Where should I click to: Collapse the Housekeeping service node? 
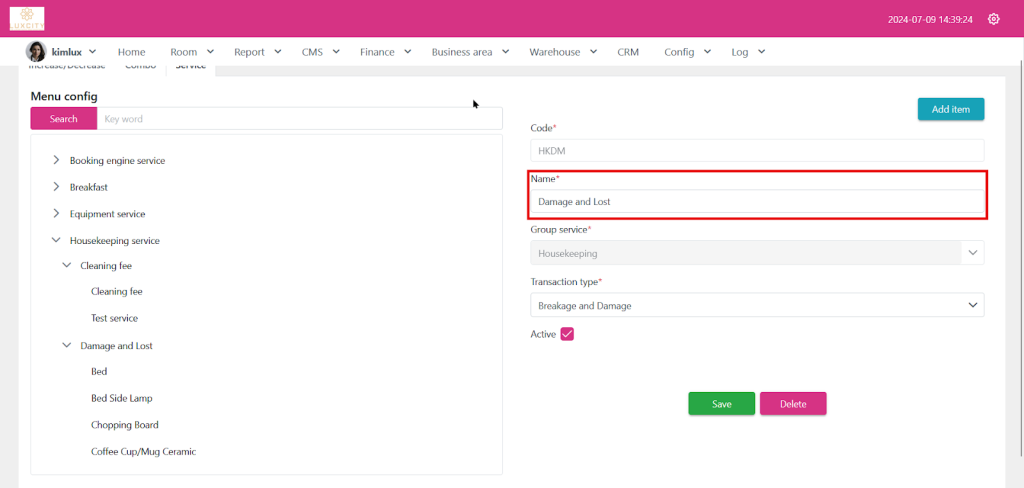click(56, 241)
